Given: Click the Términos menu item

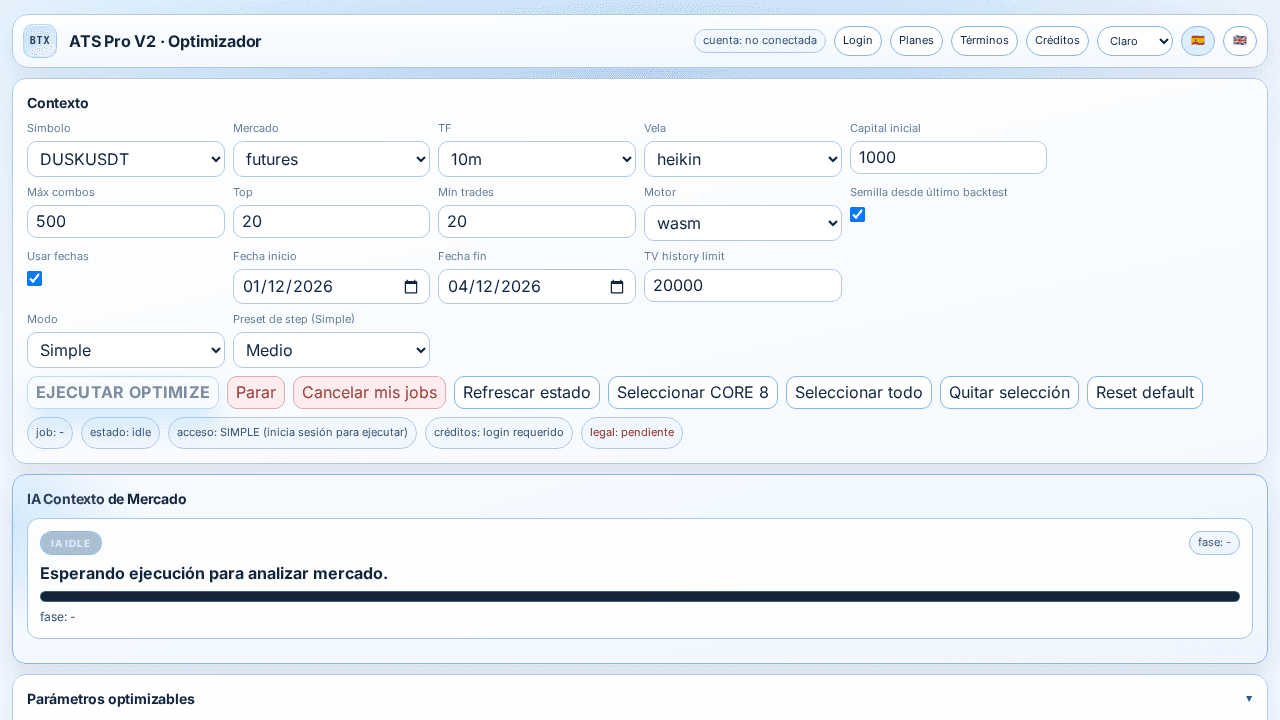Looking at the screenshot, I should click(983, 40).
